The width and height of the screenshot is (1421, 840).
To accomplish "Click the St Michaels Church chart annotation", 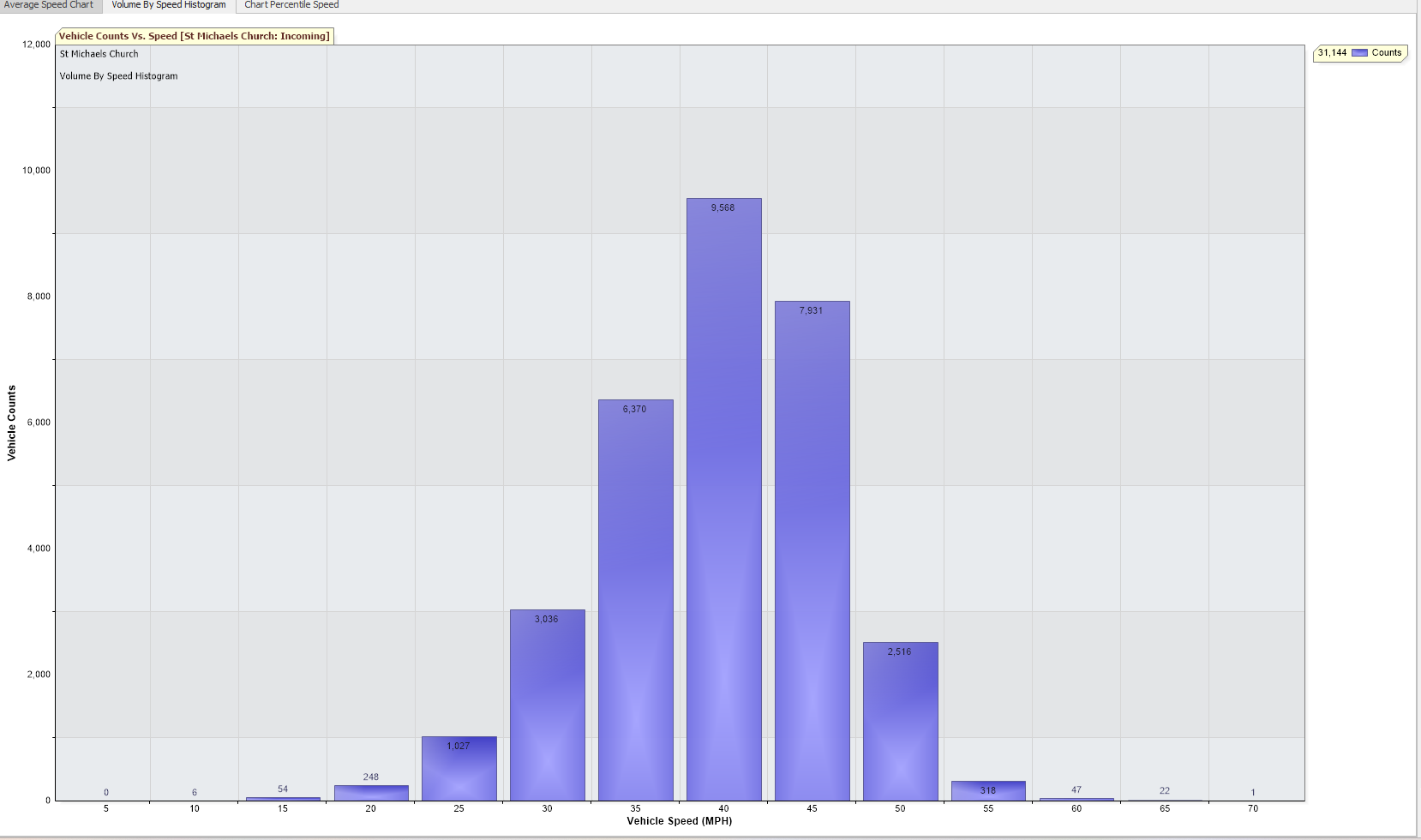I will (99, 54).
